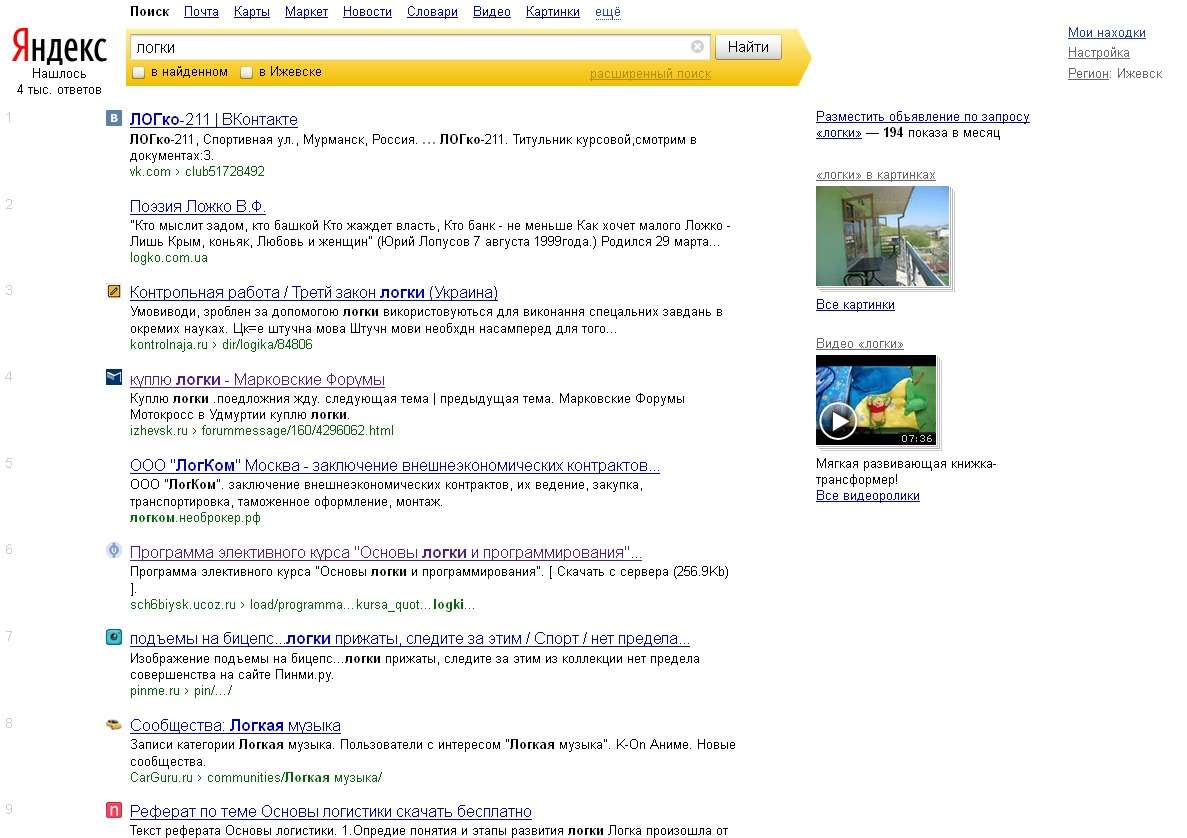The height and width of the screenshot is (838, 1187).
Task: Open the Новости service tab
Action: pyautogui.click(x=367, y=12)
